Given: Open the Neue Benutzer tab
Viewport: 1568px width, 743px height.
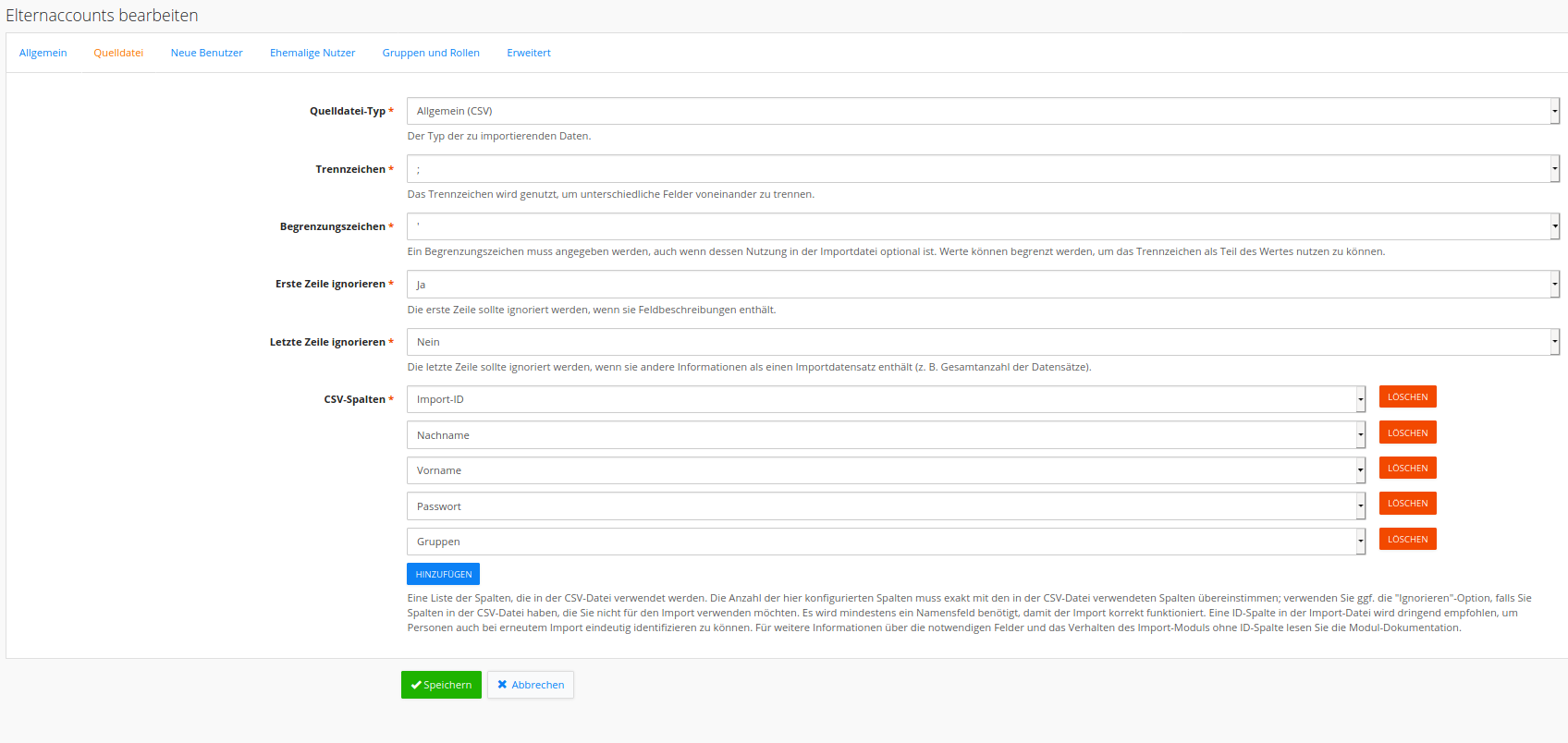Looking at the screenshot, I should click(x=206, y=53).
